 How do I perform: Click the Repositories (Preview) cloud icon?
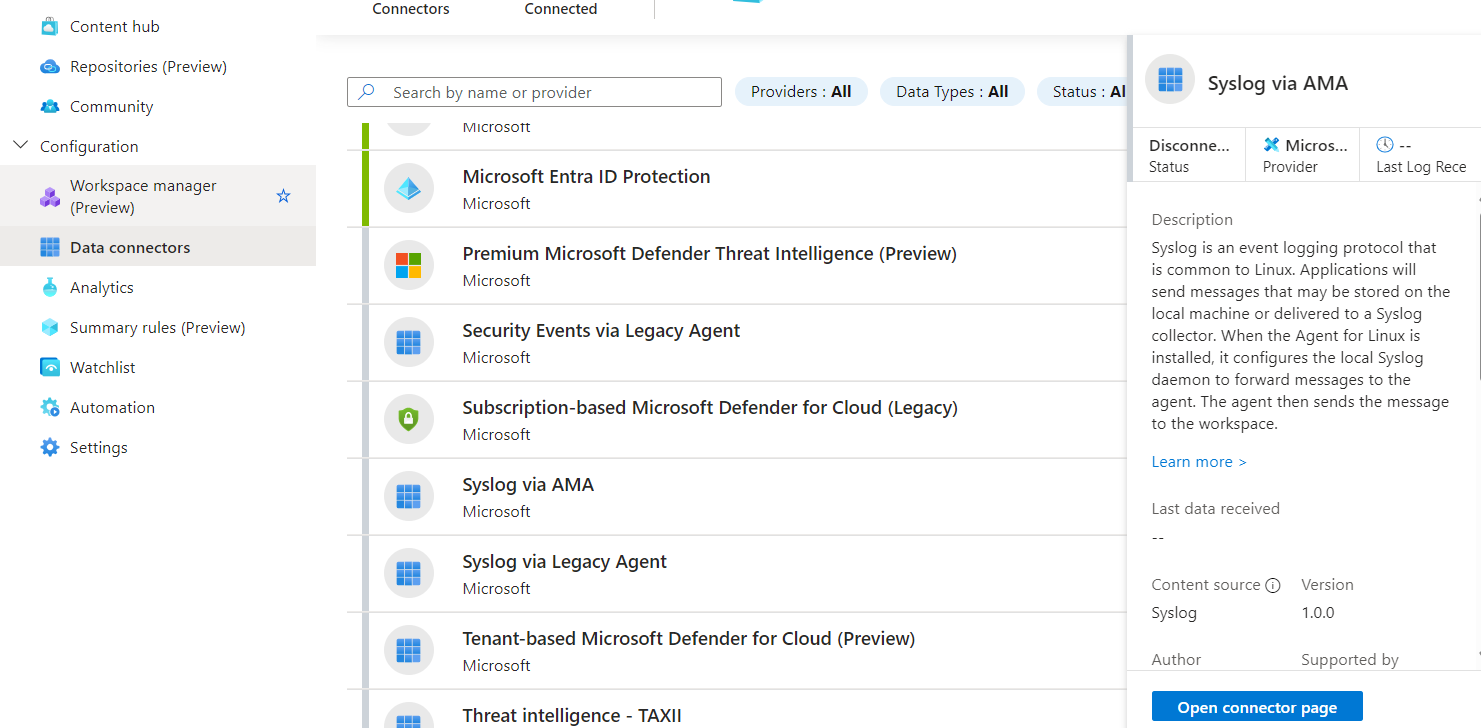click(x=50, y=67)
